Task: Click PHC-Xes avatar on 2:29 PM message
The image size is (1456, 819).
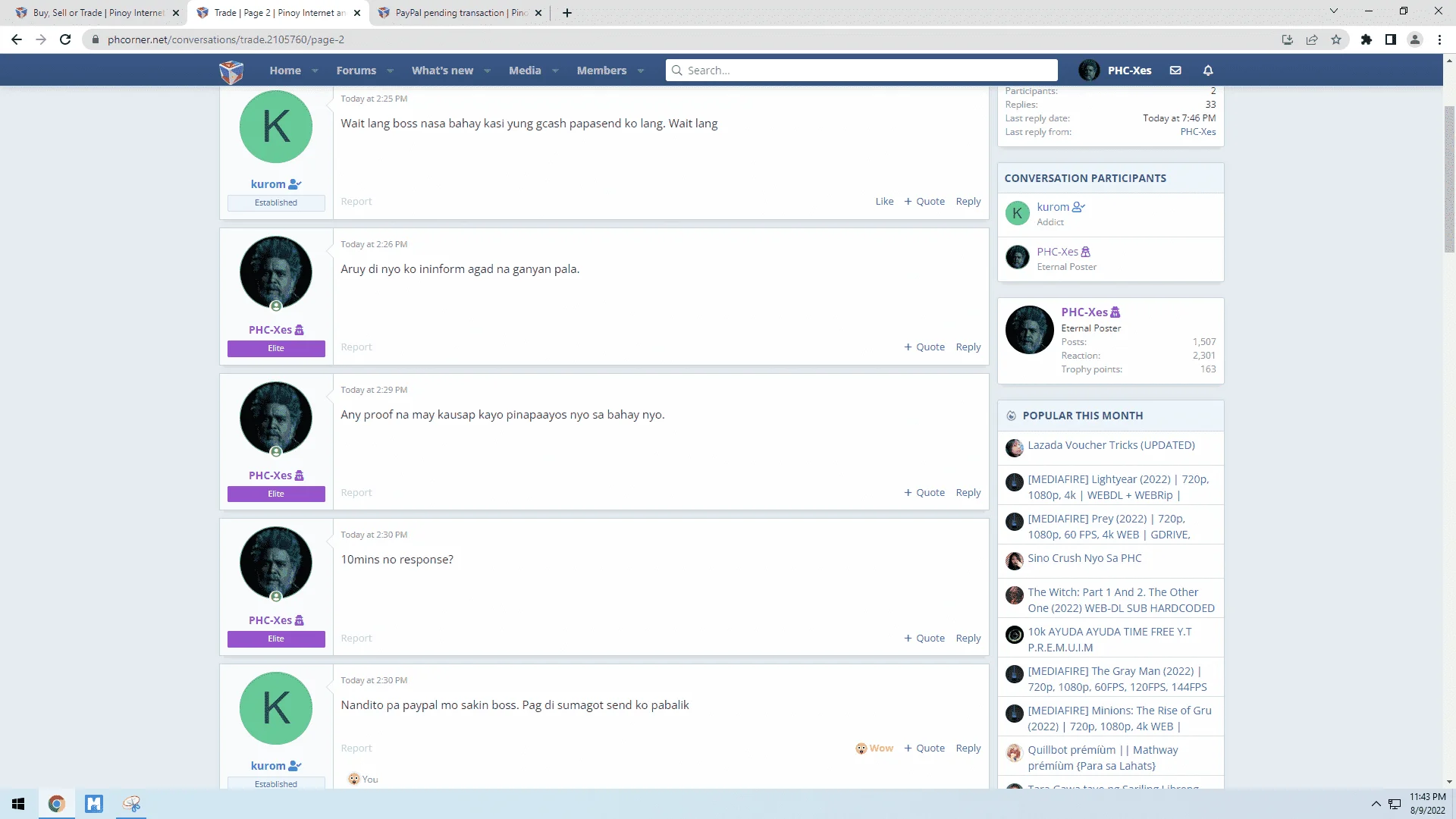Action: tap(276, 418)
